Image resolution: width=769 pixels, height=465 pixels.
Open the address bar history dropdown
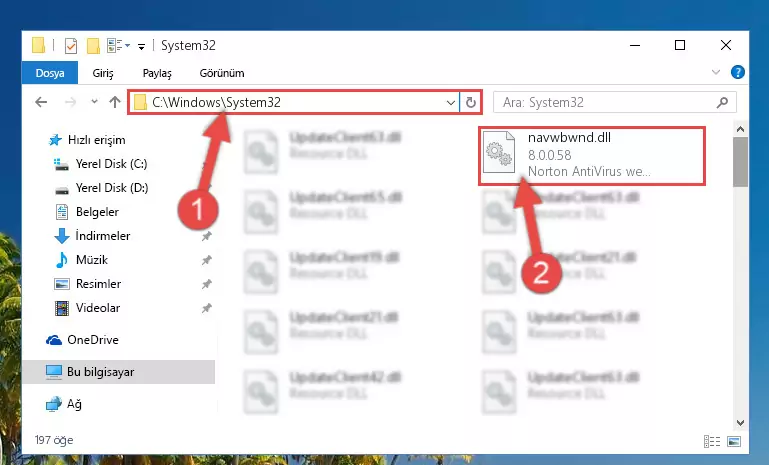point(450,103)
